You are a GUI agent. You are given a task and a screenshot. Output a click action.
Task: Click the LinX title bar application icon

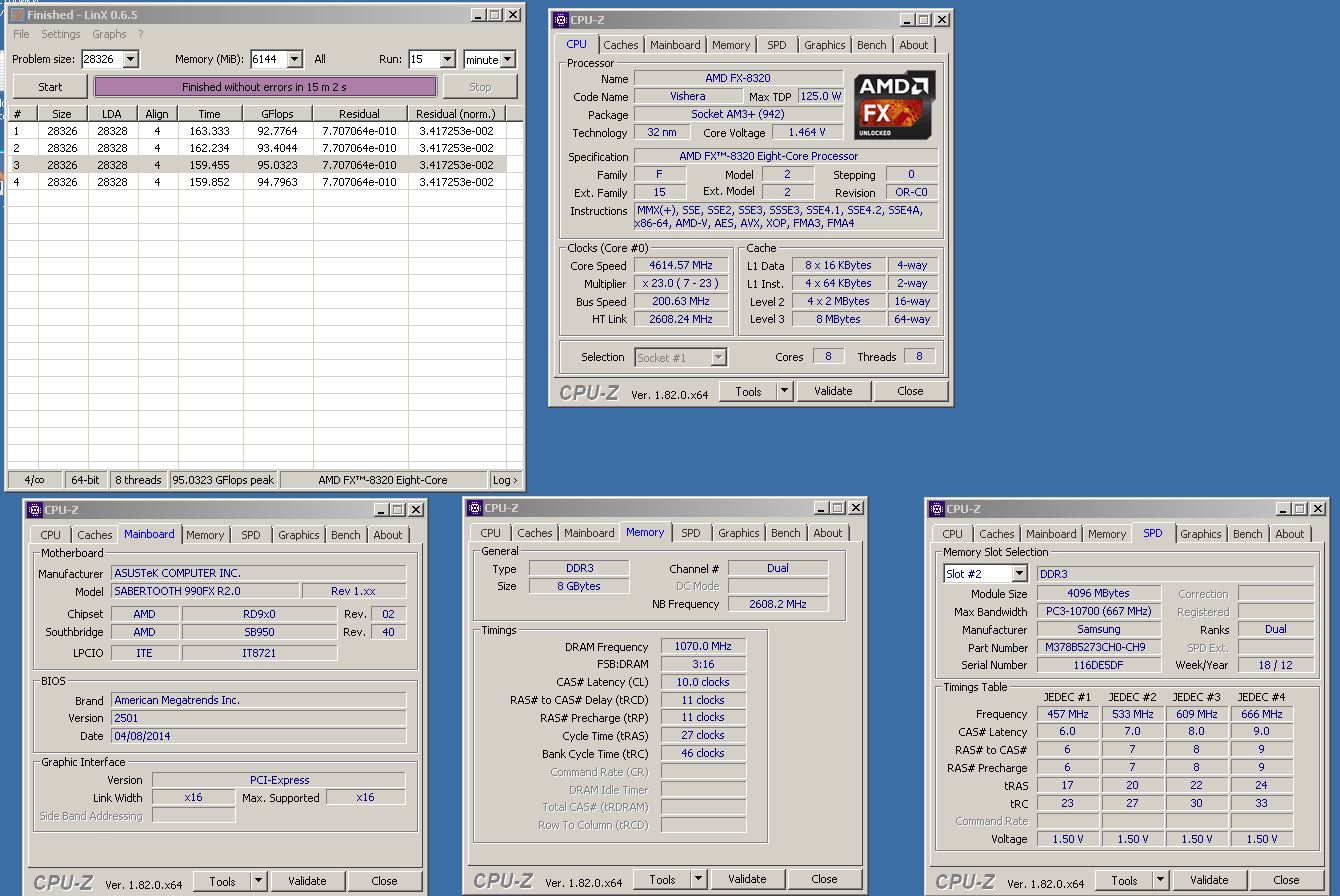tap(16, 15)
